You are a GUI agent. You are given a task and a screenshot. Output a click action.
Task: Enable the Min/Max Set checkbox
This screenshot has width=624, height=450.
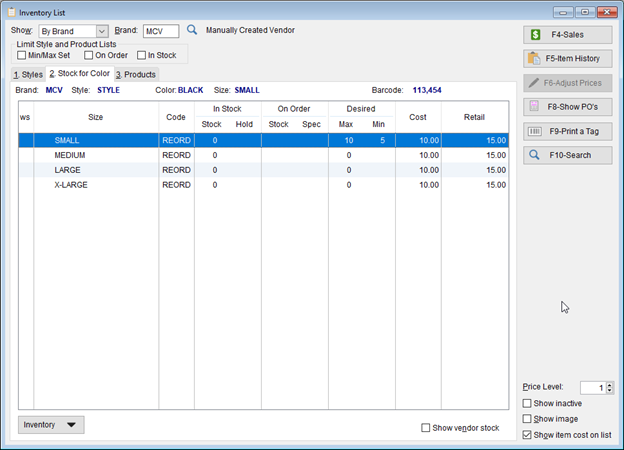pos(23,55)
